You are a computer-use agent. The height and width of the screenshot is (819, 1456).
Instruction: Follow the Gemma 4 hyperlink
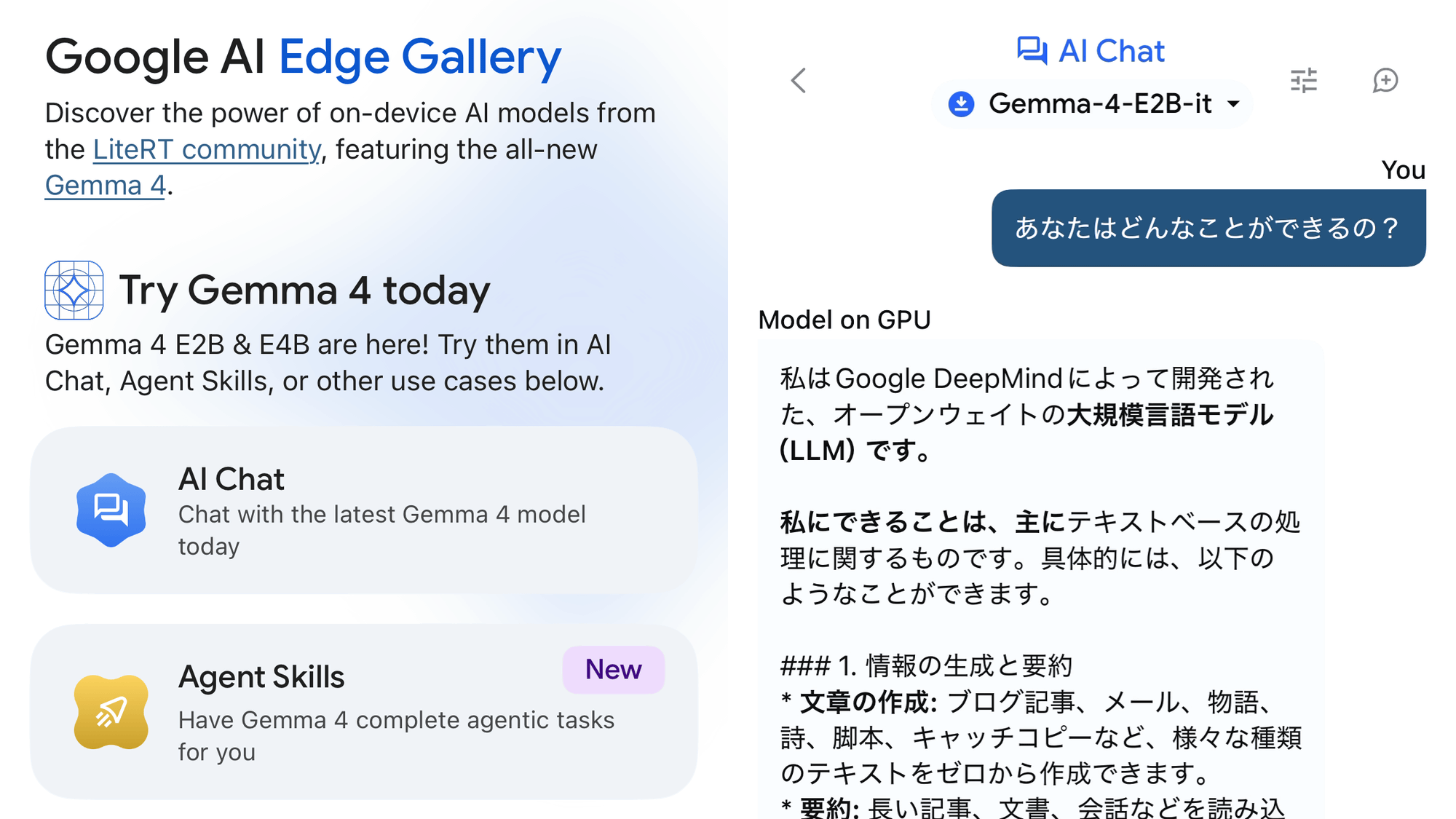tap(106, 186)
